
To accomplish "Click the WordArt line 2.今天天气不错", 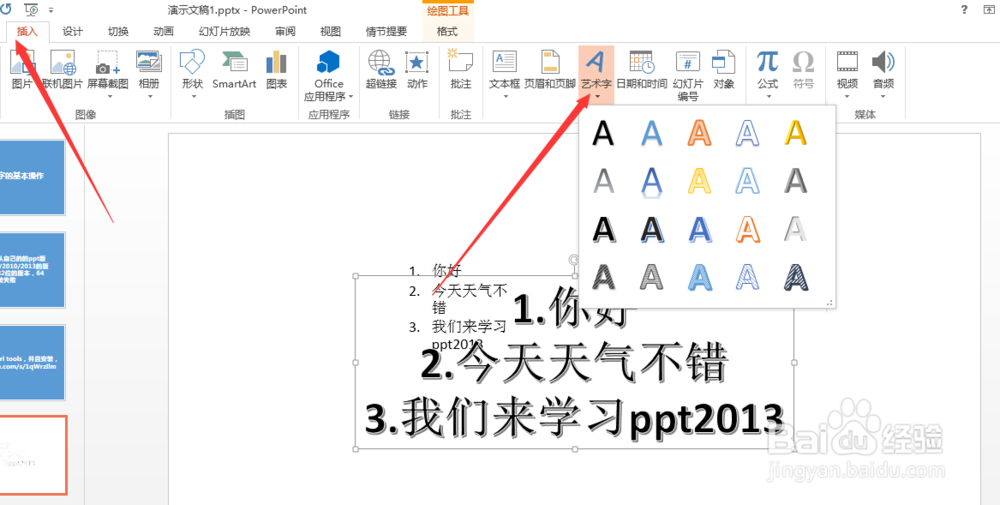I will [x=574, y=363].
